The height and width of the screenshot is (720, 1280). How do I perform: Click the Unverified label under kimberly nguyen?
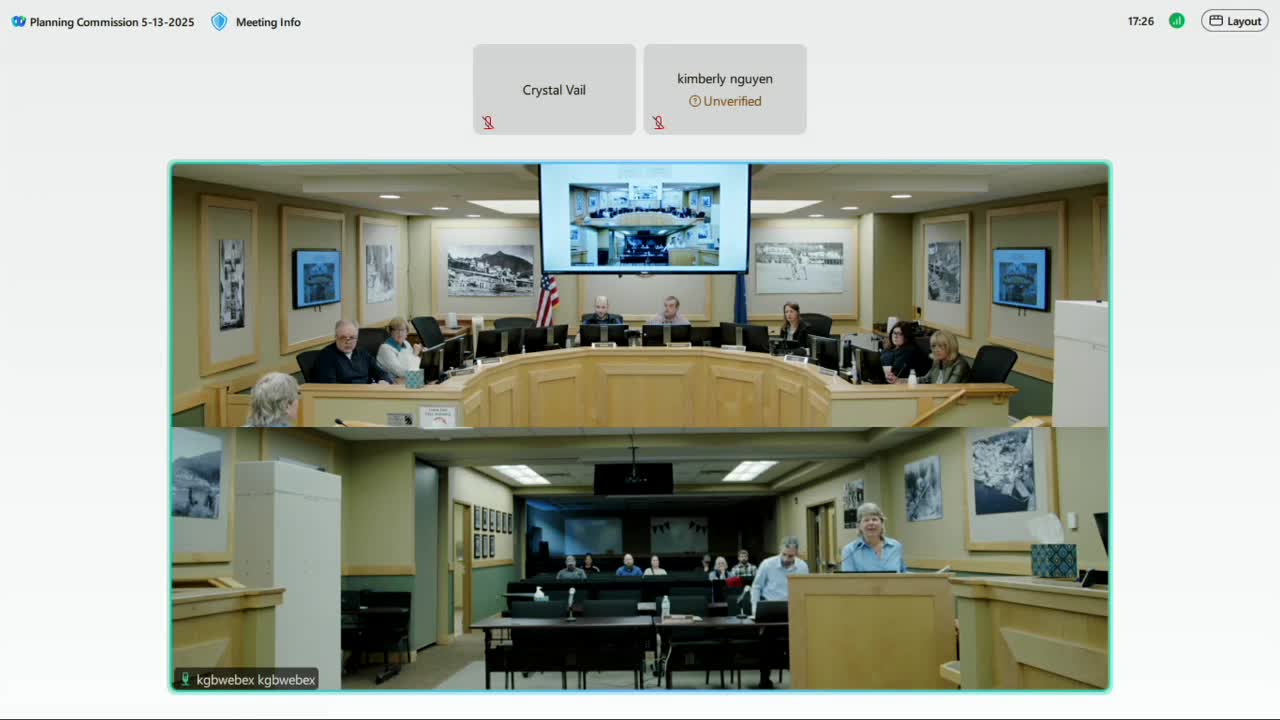[732, 101]
